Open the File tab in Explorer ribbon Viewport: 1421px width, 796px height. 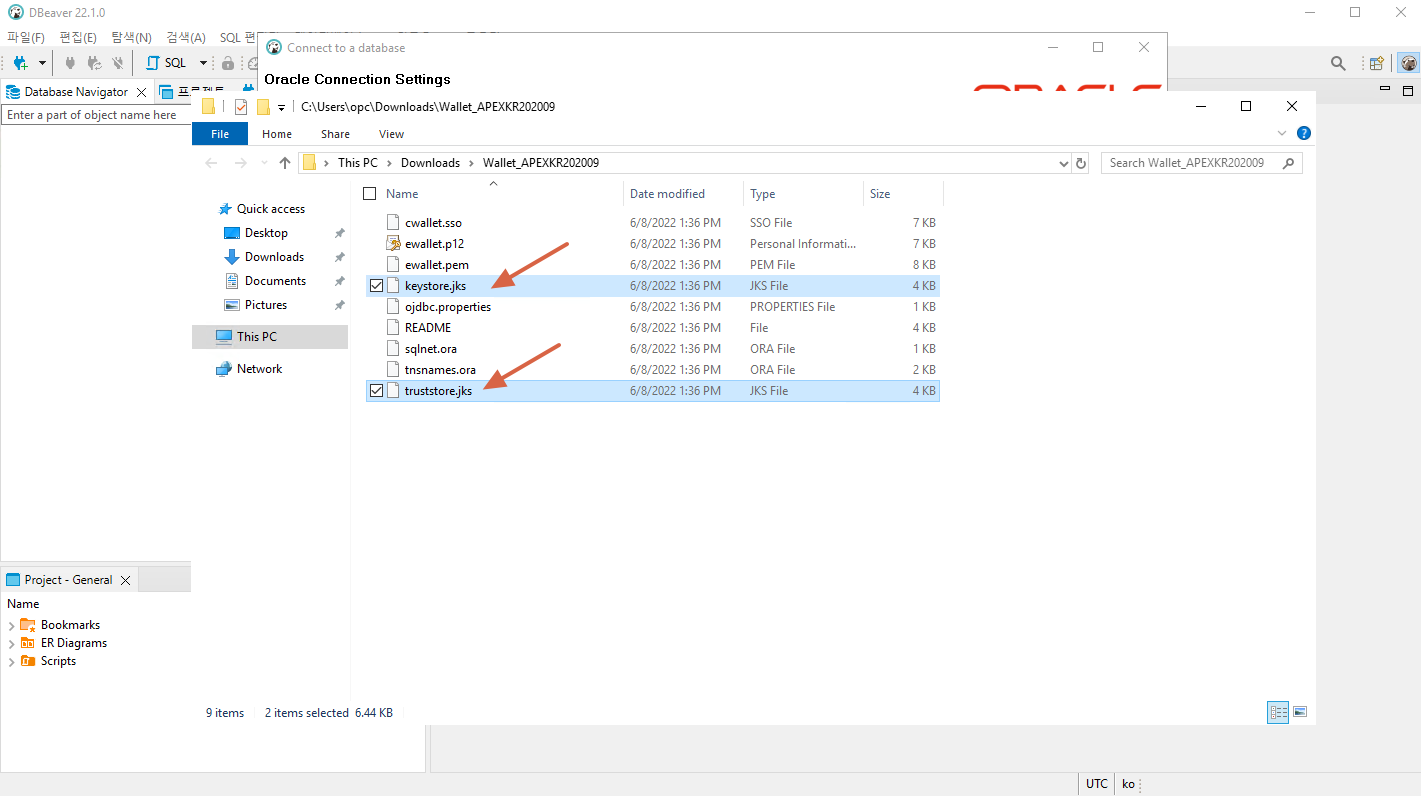220,134
